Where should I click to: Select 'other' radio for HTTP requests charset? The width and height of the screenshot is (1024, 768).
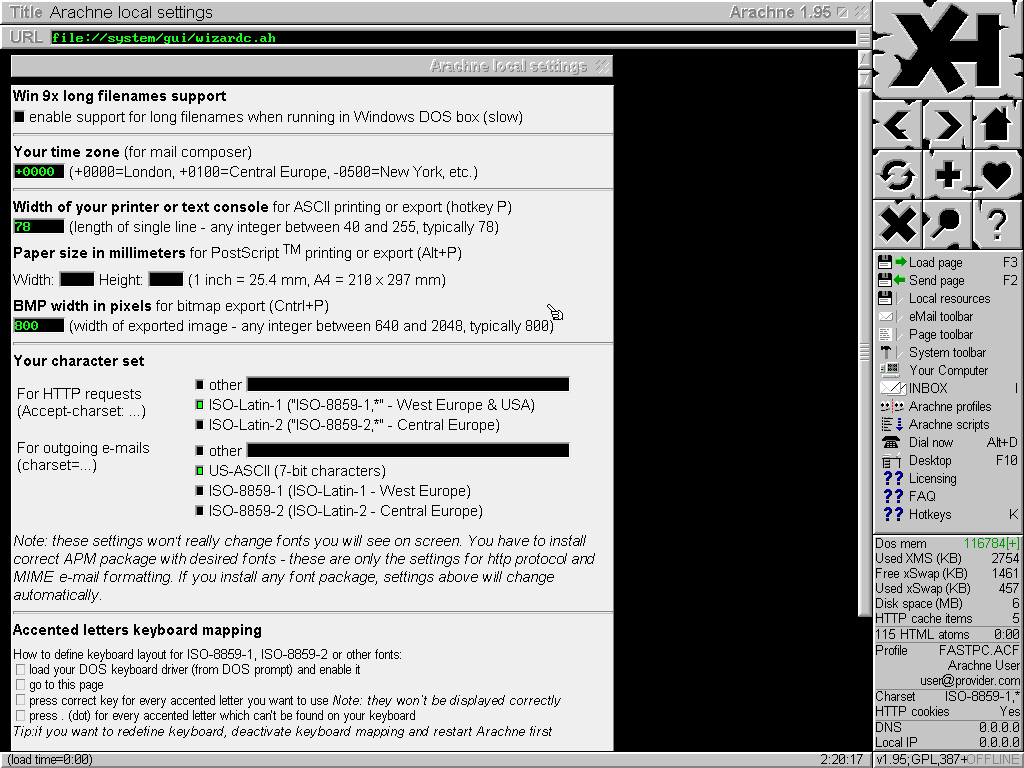tap(200, 385)
